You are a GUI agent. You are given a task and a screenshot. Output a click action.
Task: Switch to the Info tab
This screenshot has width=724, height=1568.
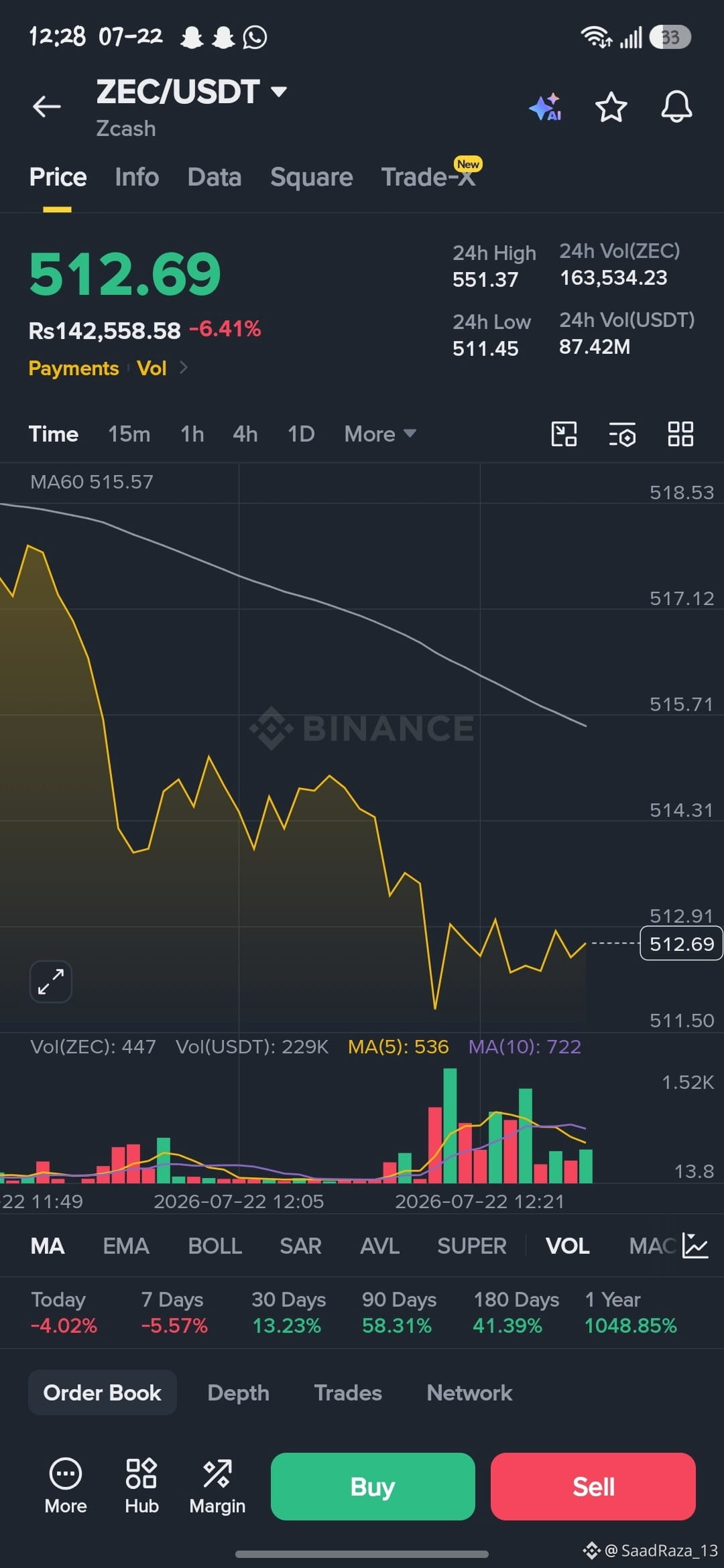[x=137, y=177]
